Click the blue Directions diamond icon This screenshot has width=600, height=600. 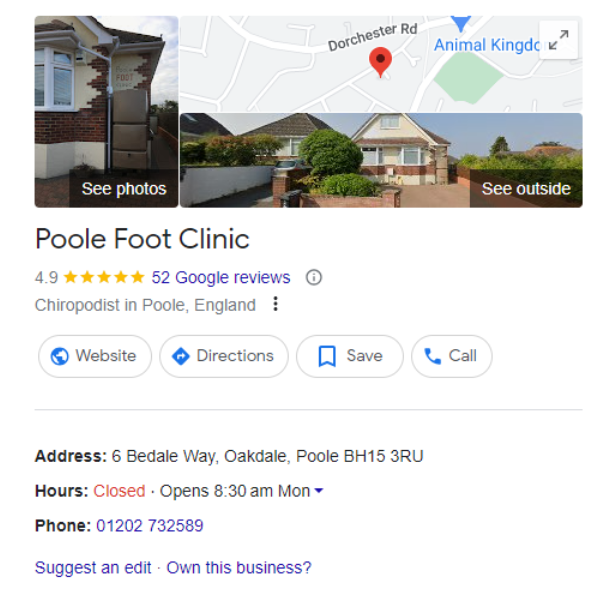(181, 356)
